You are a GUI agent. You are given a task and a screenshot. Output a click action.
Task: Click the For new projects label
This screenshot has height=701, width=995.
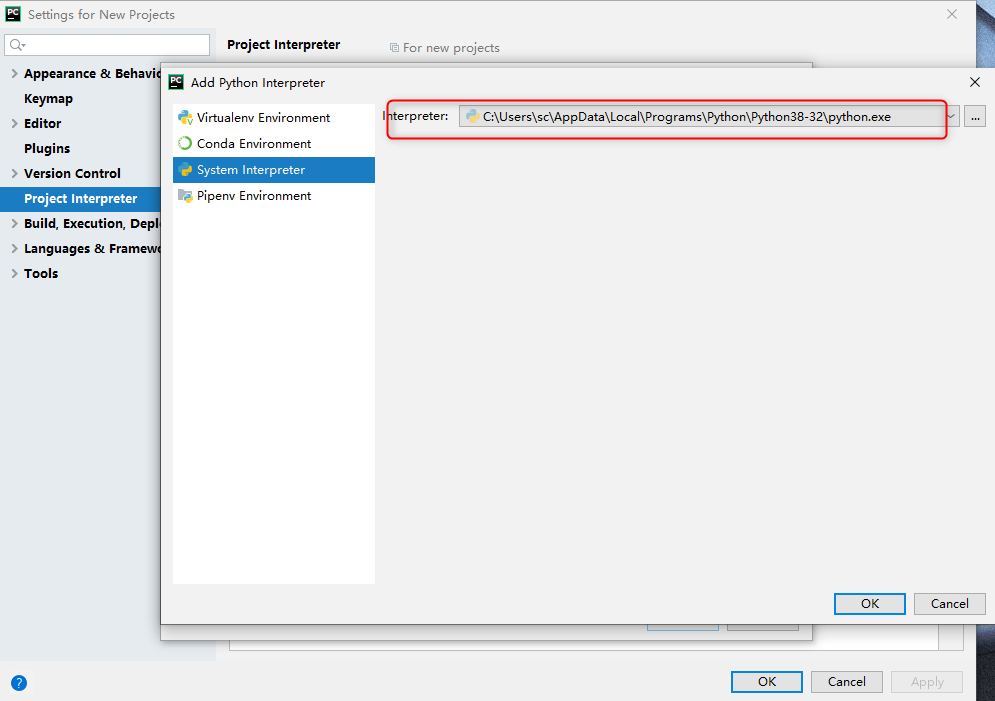(x=451, y=48)
